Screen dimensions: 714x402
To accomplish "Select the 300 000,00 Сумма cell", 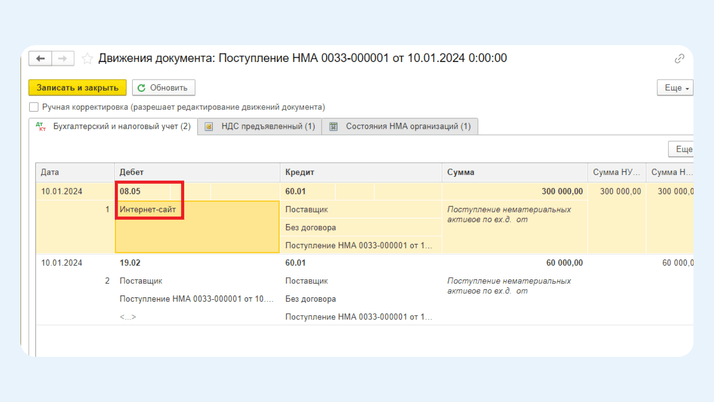I will click(x=515, y=191).
